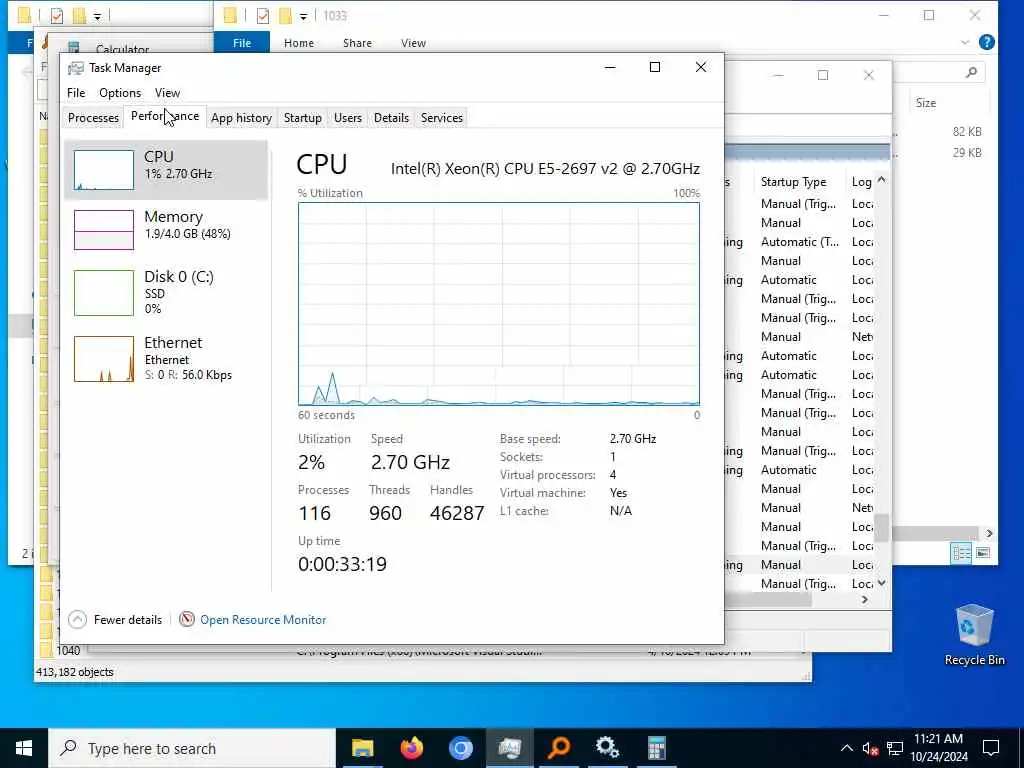The width and height of the screenshot is (1024, 768).
Task: Click the new folder icon in 1033 title bar
Action: [285, 16]
